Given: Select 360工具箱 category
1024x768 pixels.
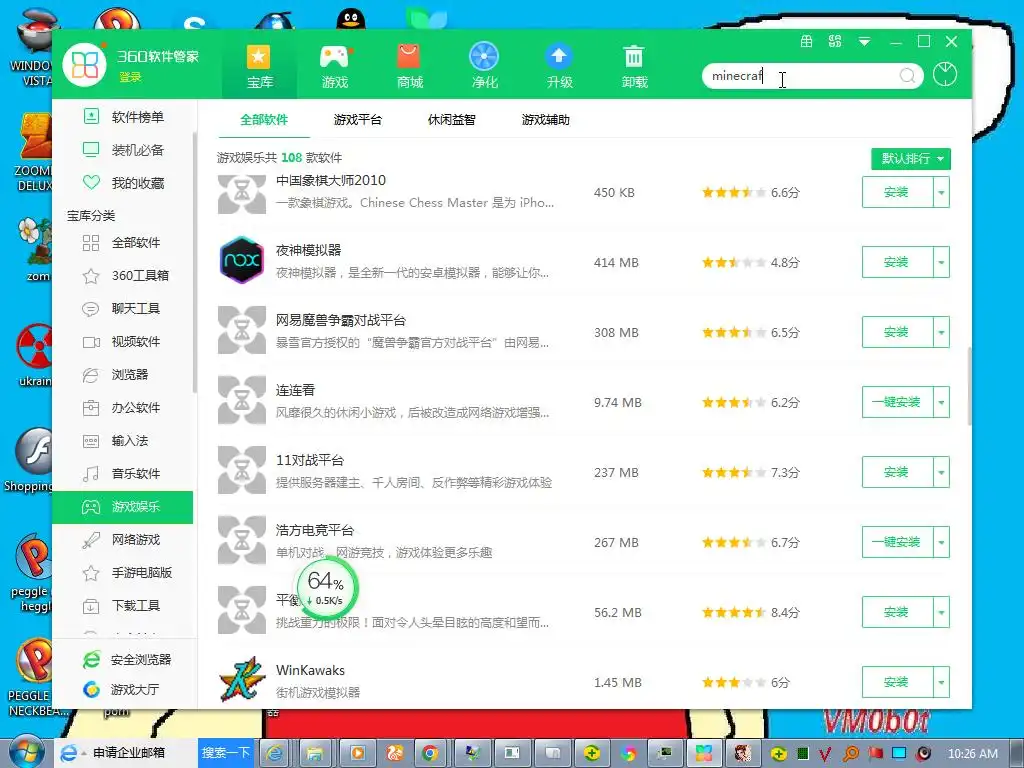Looking at the screenshot, I should [x=124, y=276].
